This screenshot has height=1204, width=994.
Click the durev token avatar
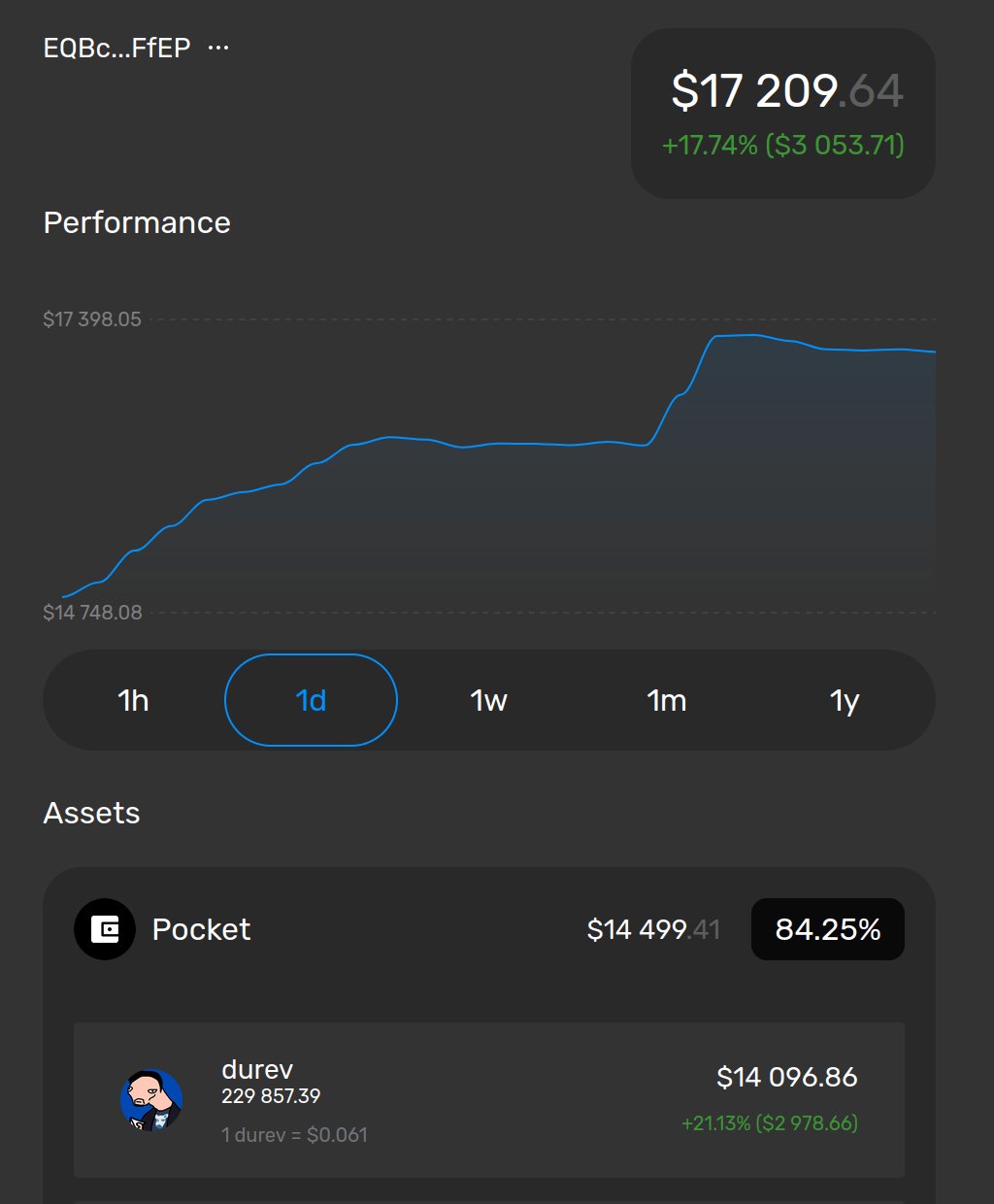(x=151, y=1100)
